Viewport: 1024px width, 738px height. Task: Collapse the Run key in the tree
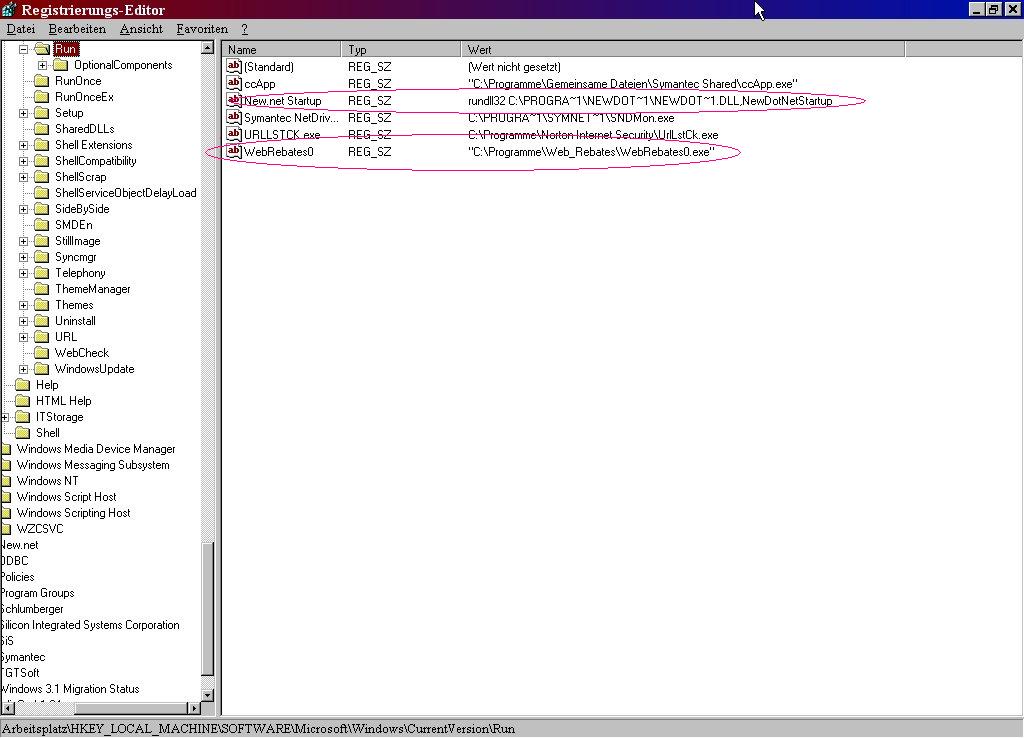coord(24,49)
